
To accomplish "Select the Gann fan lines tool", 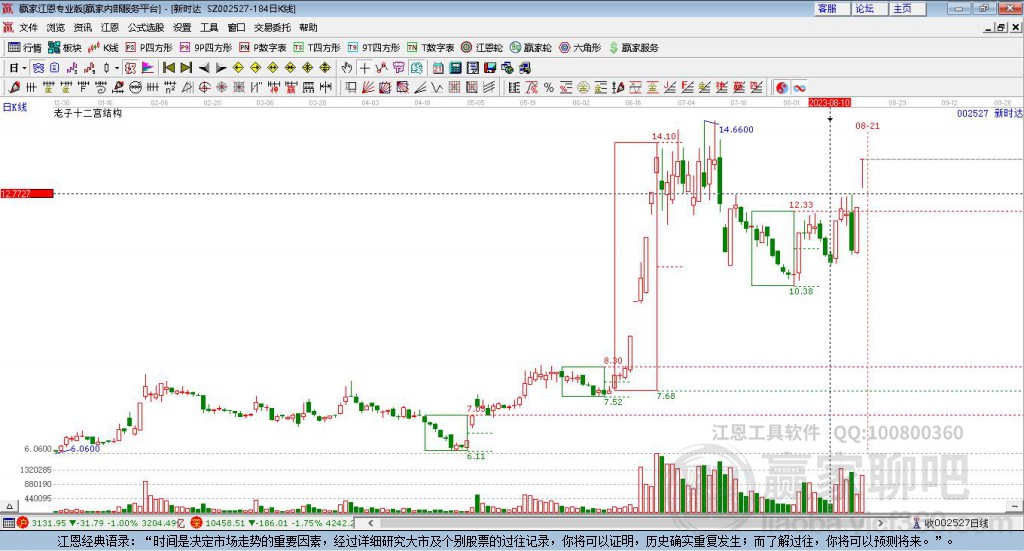I will tap(368, 87).
